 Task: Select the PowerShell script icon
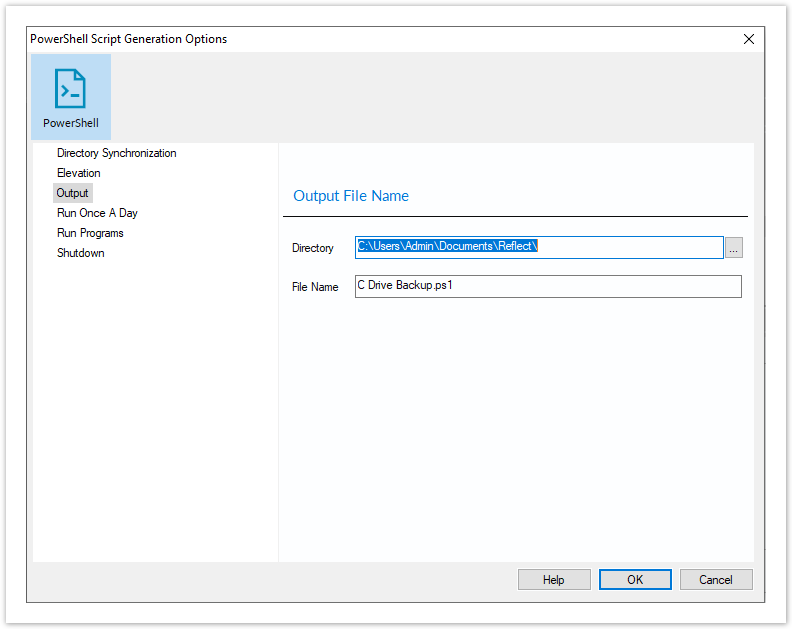click(71, 96)
